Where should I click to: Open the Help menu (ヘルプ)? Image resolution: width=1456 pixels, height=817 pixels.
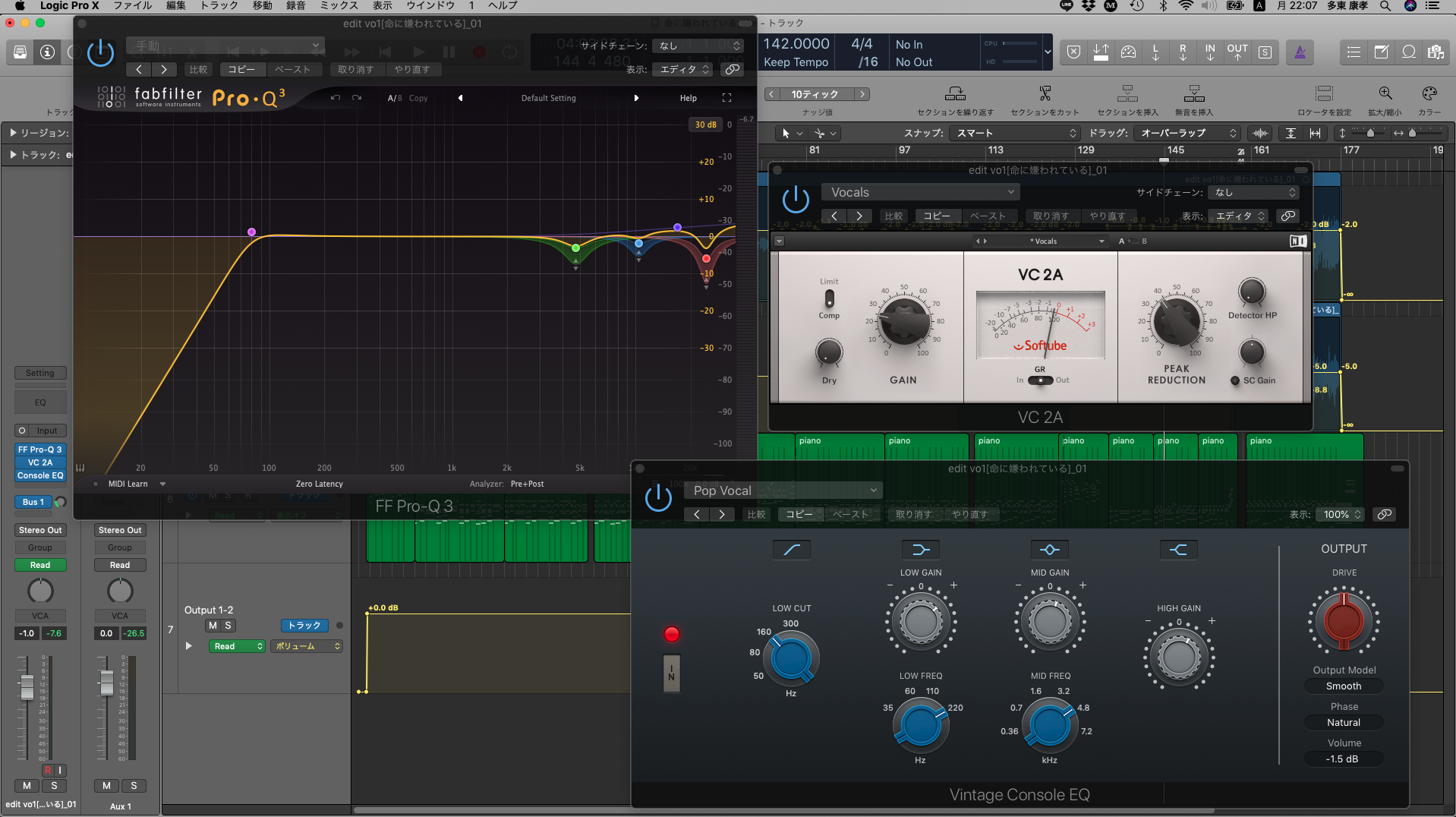[503, 6]
